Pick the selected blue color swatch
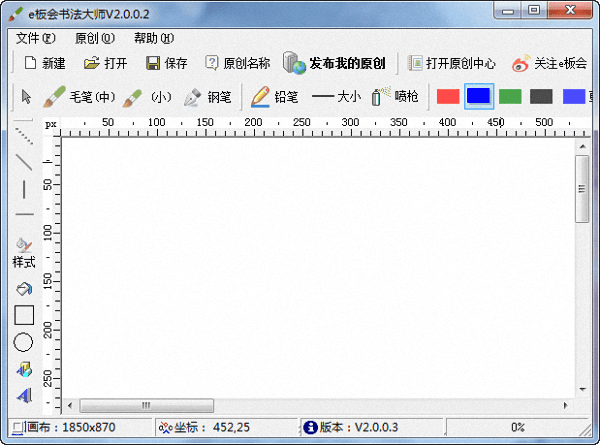 (x=479, y=96)
